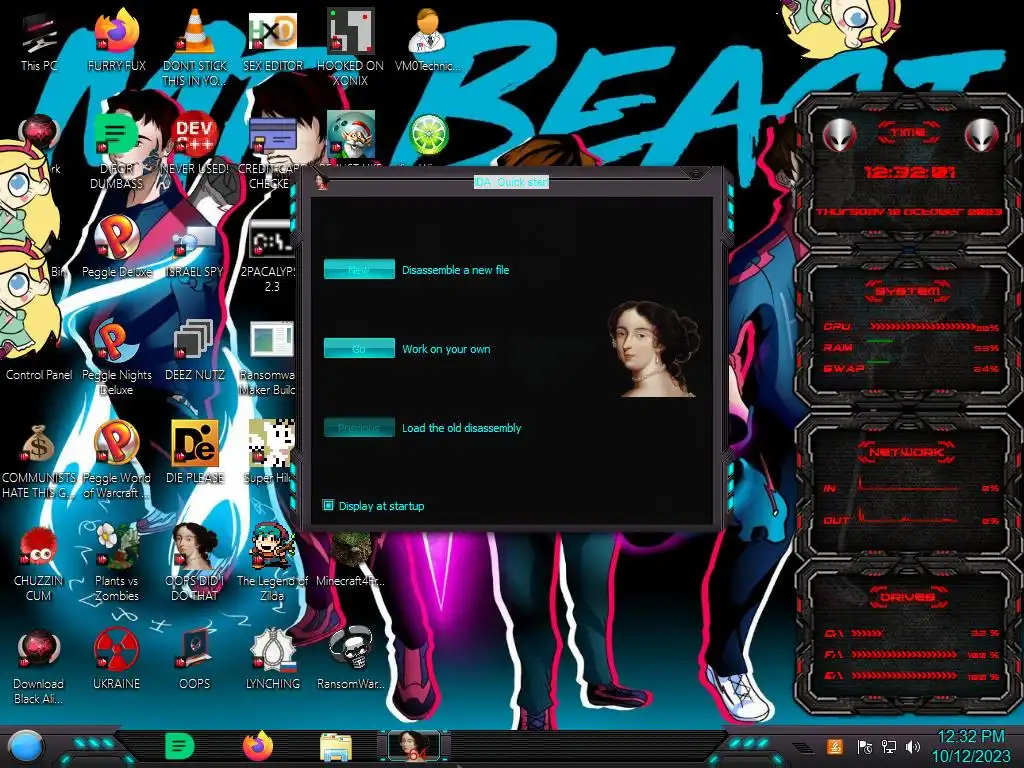The height and width of the screenshot is (768, 1024).
Task: Click the SYSTEM widget header
Action: [908, 291]
